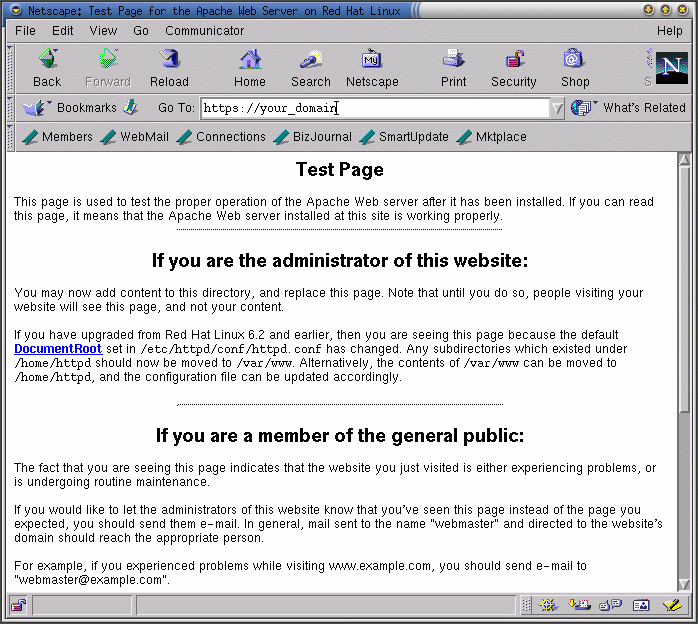Viewport: 698px width, 624px height.
Task: Click the vertical scrollbar down arrow
Action: (x=684, y=585)
